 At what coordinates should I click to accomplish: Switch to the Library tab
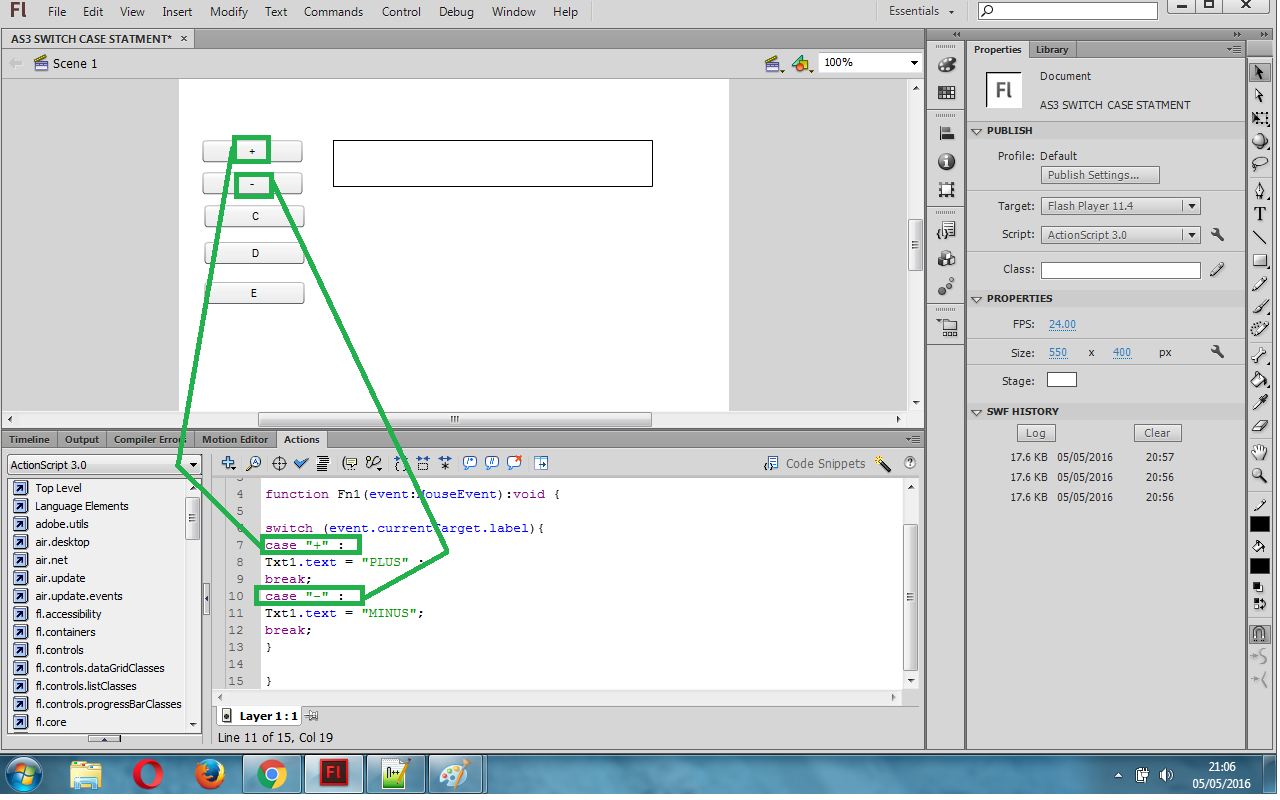tap(1052, 49)
